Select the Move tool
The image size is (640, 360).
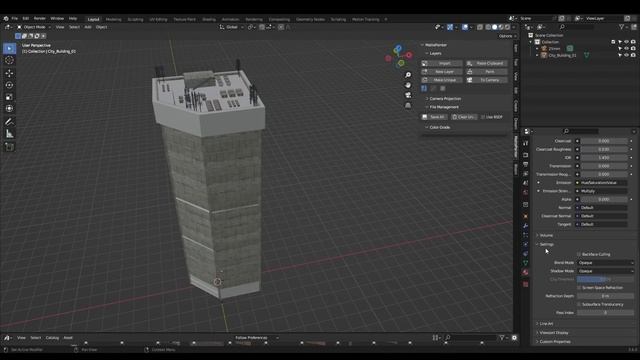click(9, 73)
